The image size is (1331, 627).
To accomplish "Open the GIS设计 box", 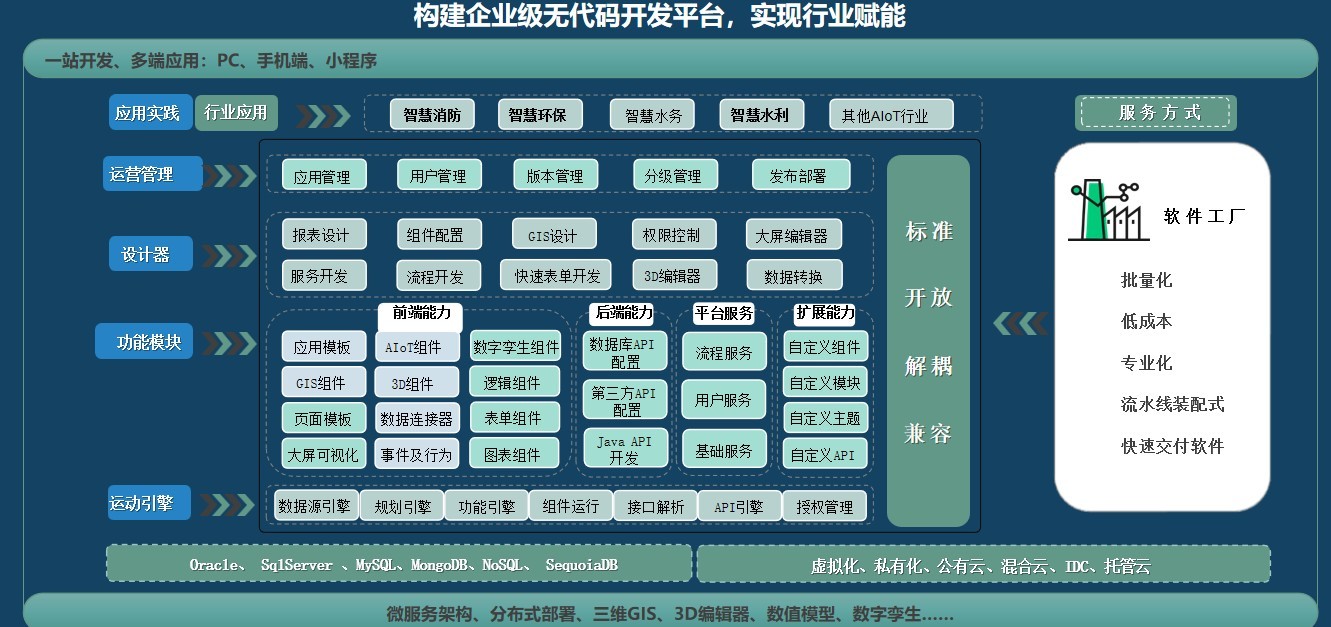I will [555, 235].
